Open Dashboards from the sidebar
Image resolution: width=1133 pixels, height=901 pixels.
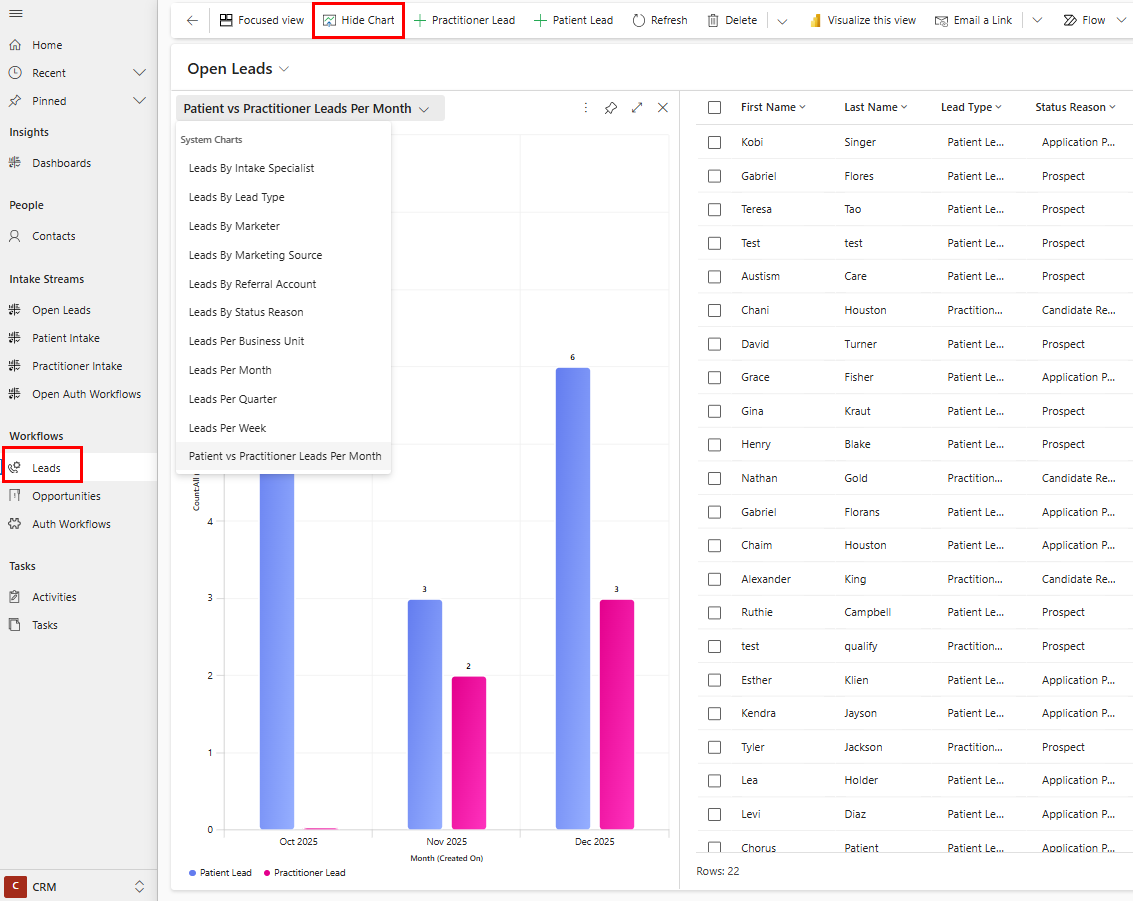(x=61, y=163)
